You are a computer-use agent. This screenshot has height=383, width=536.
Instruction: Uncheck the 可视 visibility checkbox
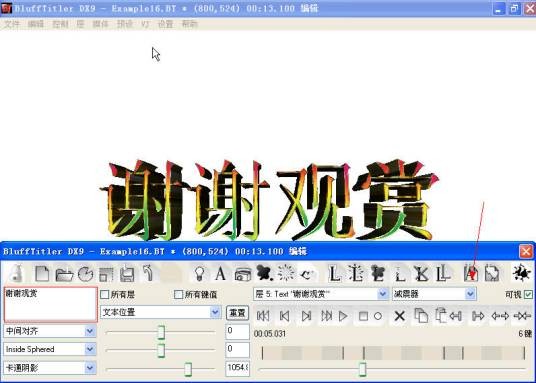[528, 294]
